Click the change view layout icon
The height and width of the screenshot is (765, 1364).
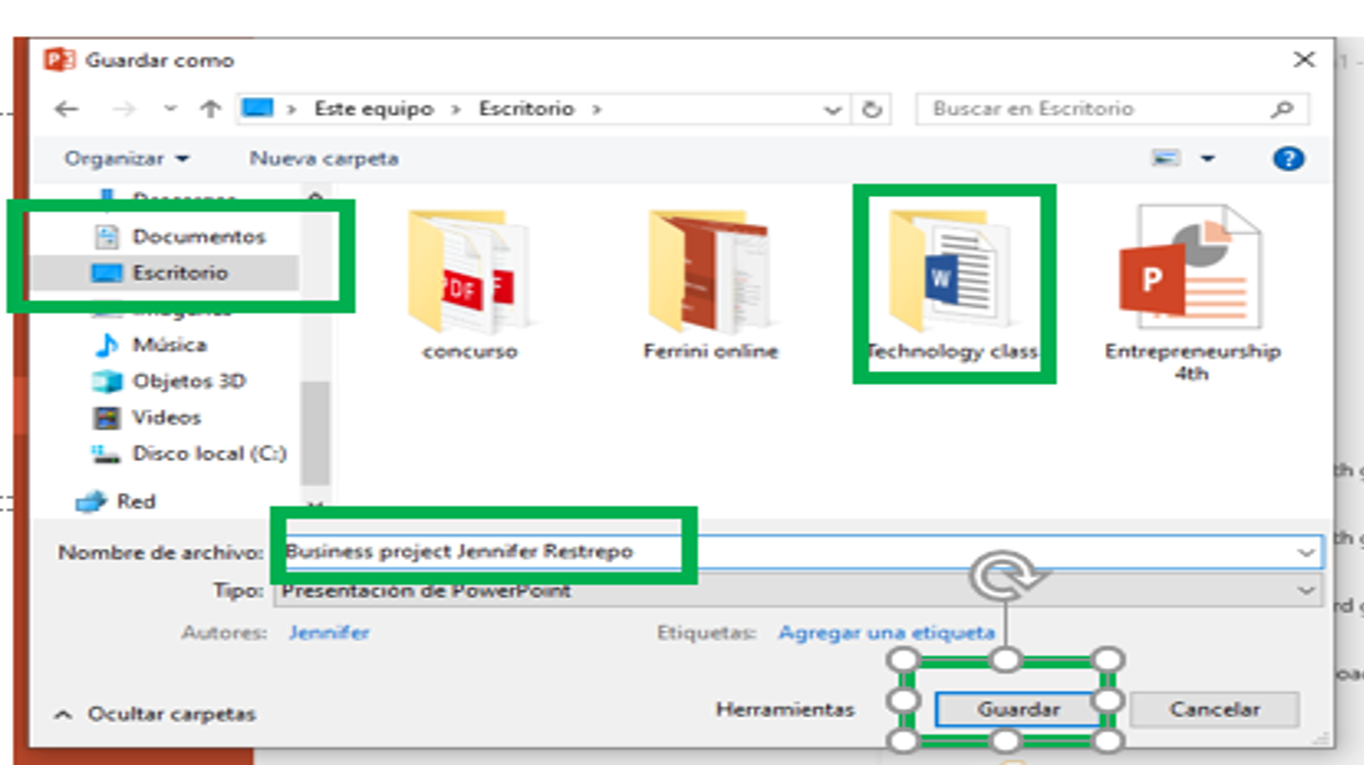1166,158
